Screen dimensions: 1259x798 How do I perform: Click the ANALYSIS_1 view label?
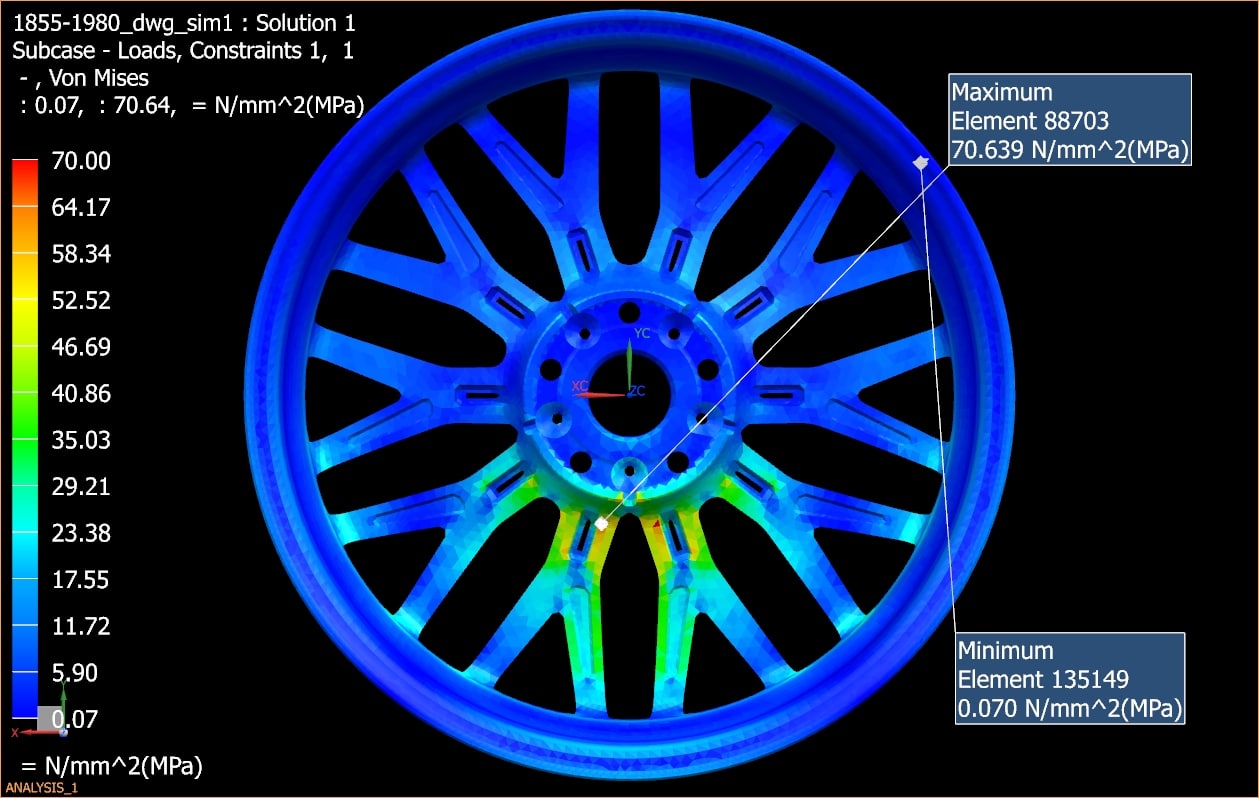point(41,788)
